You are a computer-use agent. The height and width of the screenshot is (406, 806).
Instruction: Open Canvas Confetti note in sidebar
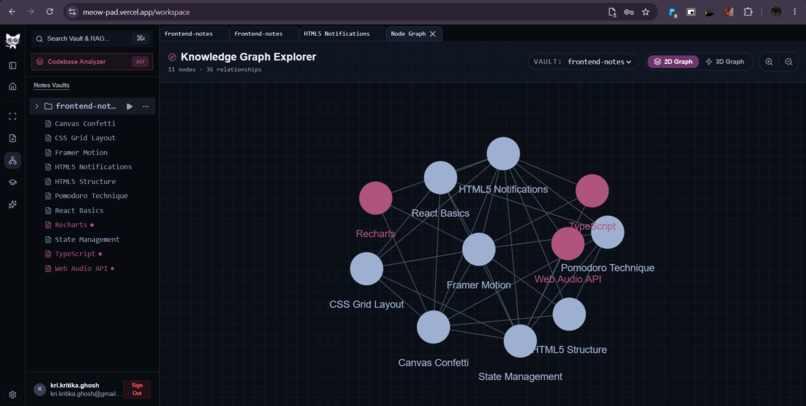[x=85, y=123]
